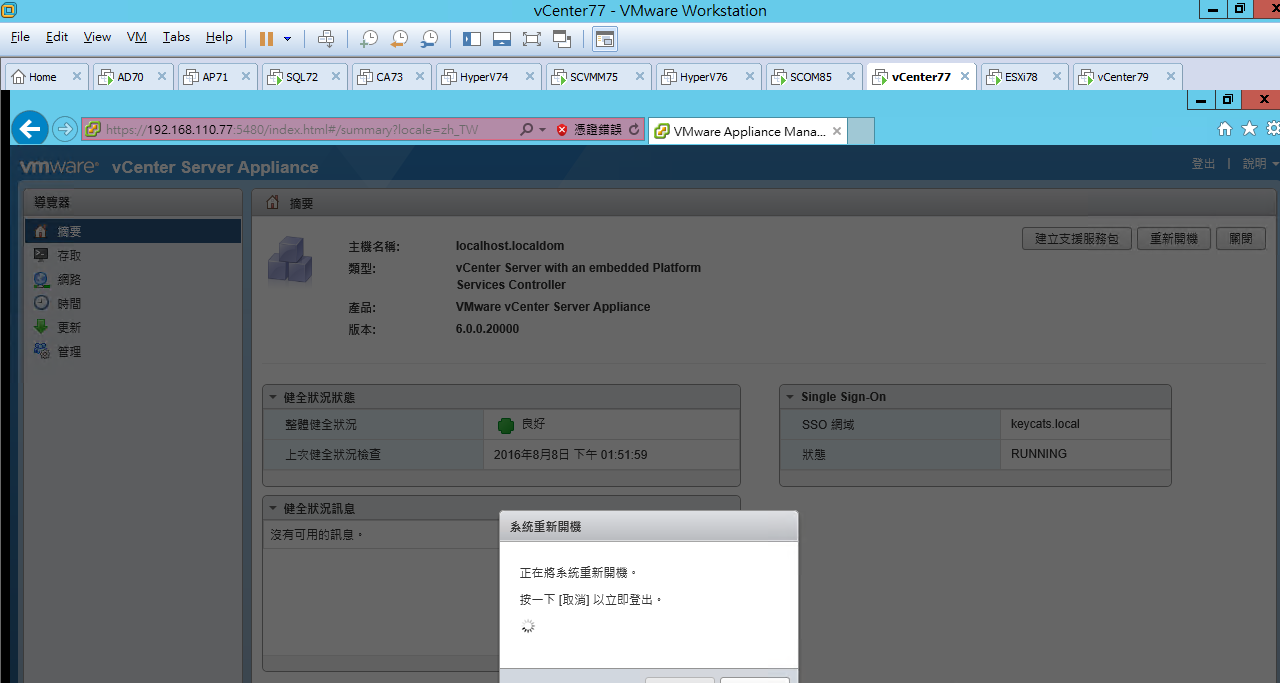This screenshot has height=683, width=1280.
Task: Open the View menu
Action: [97, 37]
